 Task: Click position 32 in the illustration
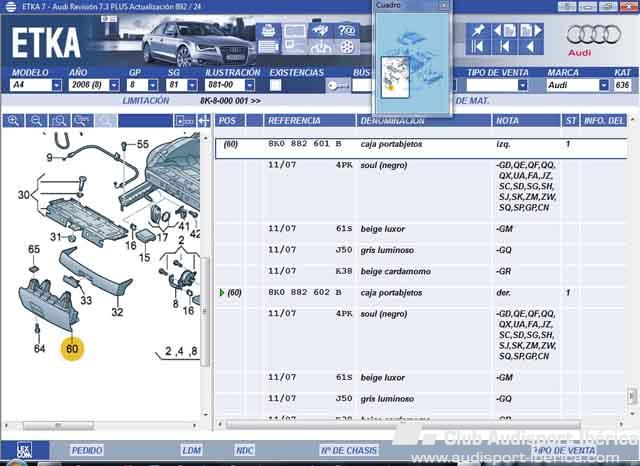tap(117, 312)
